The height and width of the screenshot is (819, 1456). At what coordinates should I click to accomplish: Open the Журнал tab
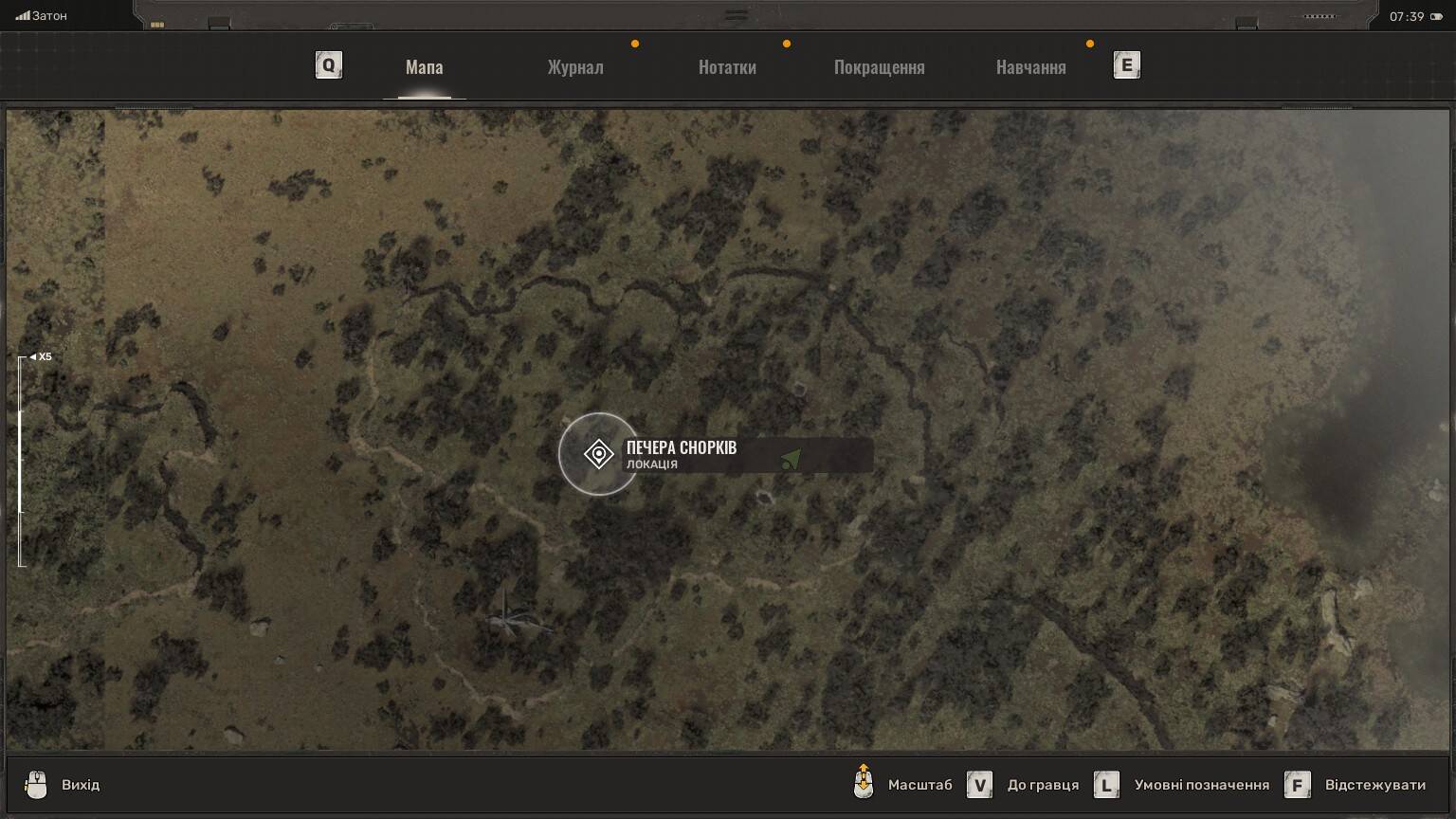(x=575, y=67)
